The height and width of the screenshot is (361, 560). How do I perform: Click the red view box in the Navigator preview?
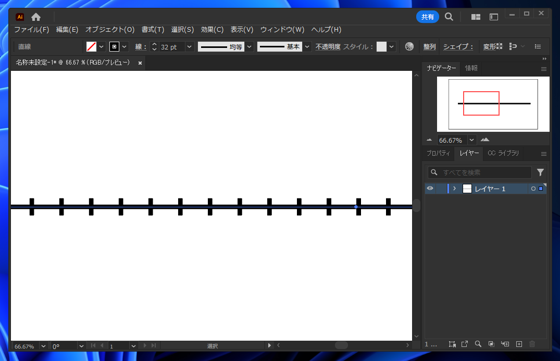[x=481, y=103]
